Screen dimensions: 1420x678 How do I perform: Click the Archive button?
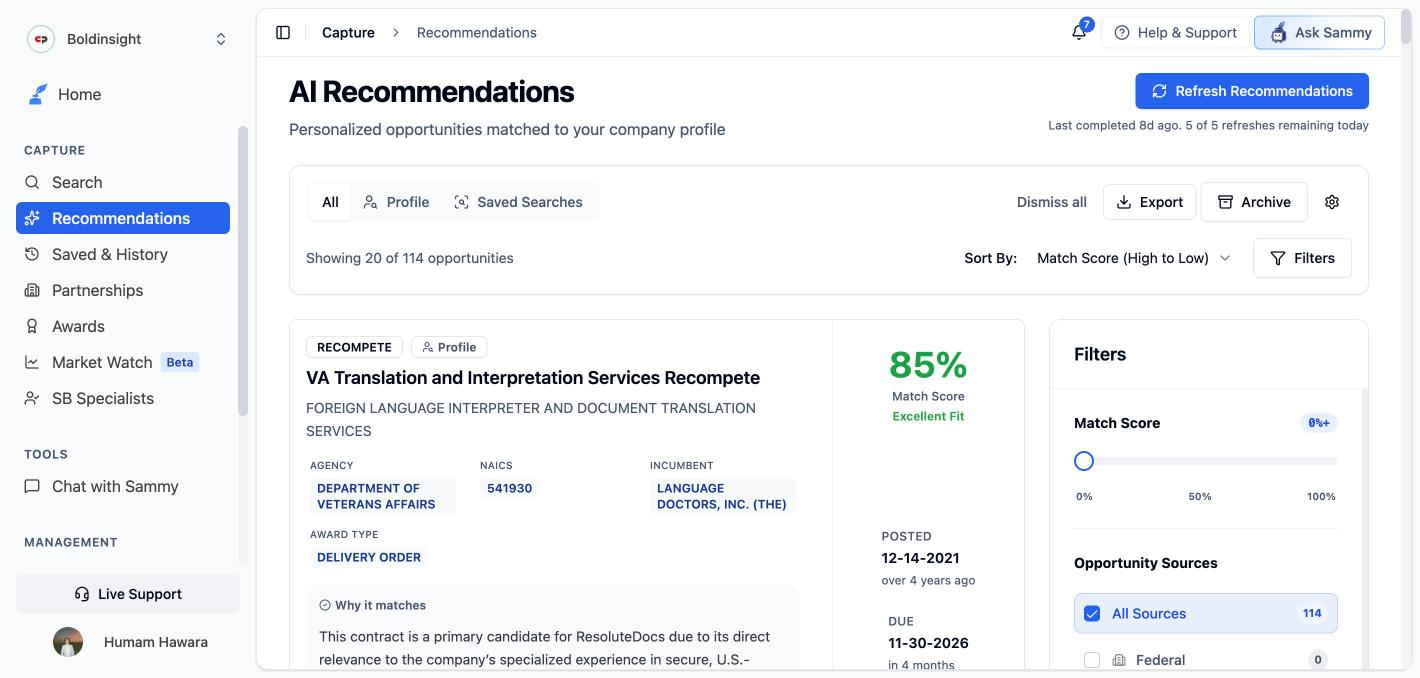pos(1254,202)
